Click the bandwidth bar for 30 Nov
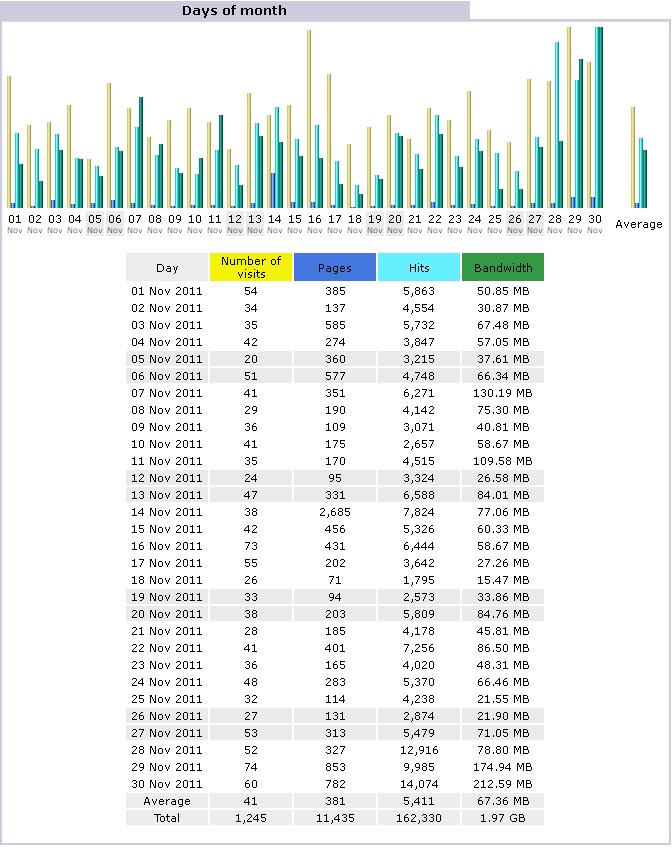The width and height of the screenshot is (672, 847). [601, 117]
